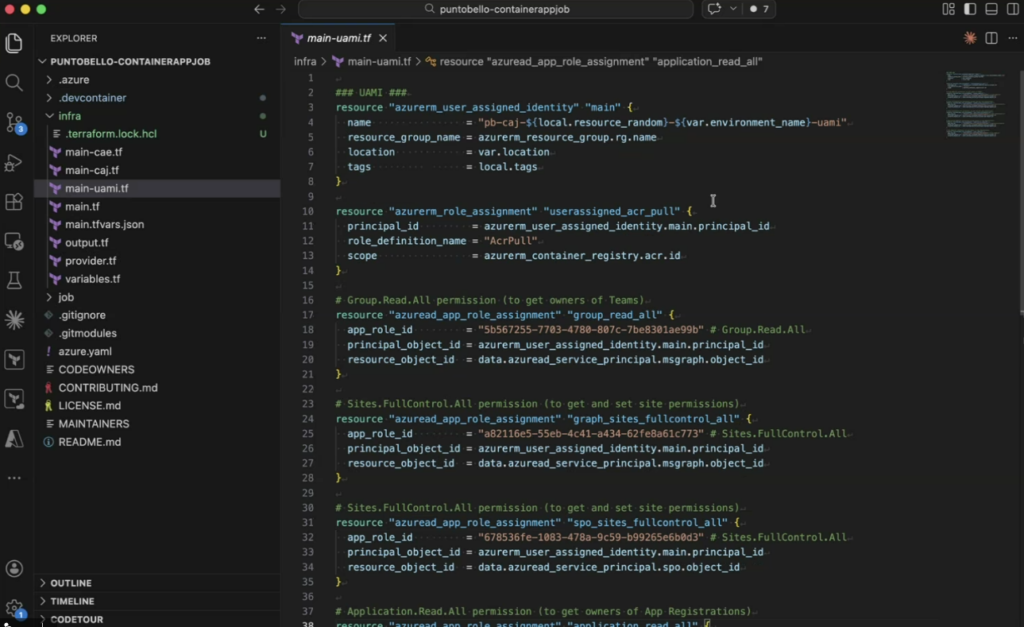This screenshot has height=627, width=1024.
Task: Open the Search view in activity bar
Action: point(14,82)
